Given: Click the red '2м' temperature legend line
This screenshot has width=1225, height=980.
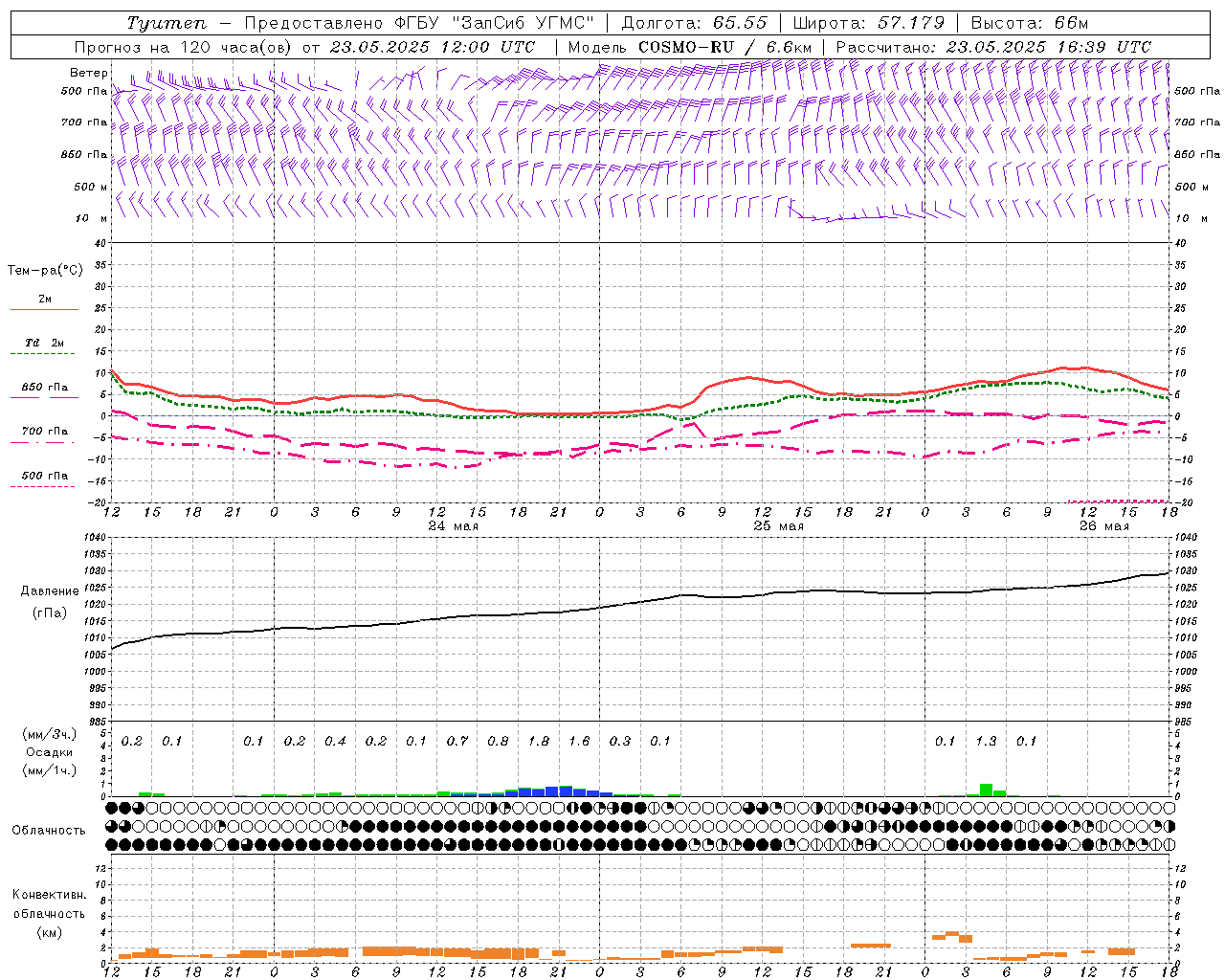Looking at the screenshot, I should (x=45, y=310).
